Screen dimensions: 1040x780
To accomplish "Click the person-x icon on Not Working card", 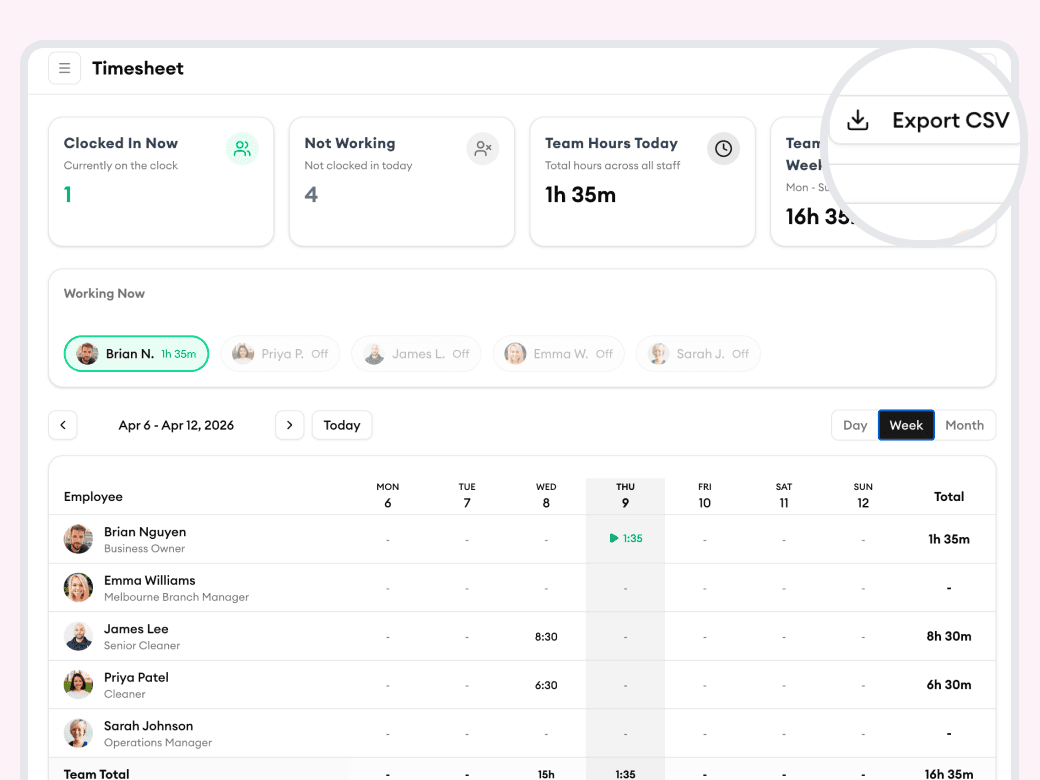I will [x=483, y=148].
